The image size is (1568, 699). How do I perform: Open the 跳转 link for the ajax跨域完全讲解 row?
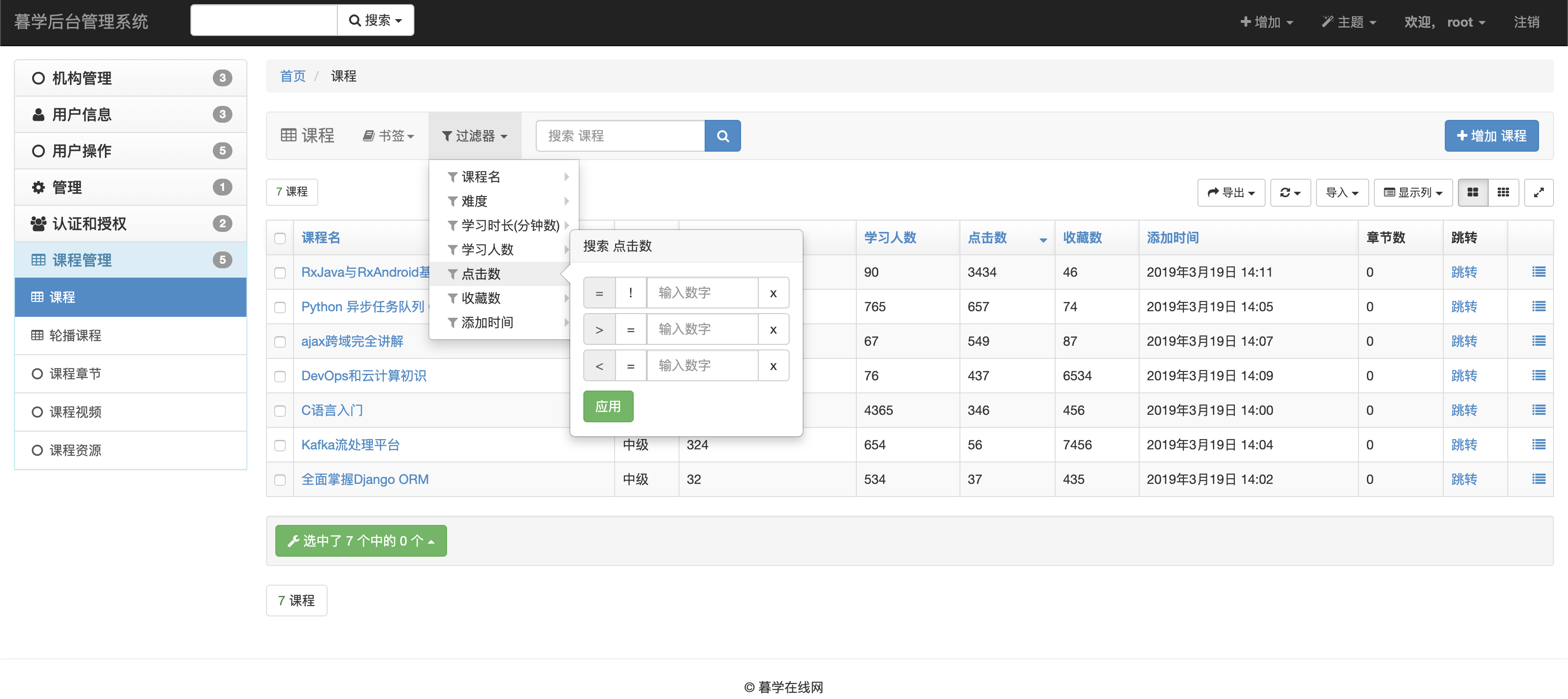tap(1463, 341)
